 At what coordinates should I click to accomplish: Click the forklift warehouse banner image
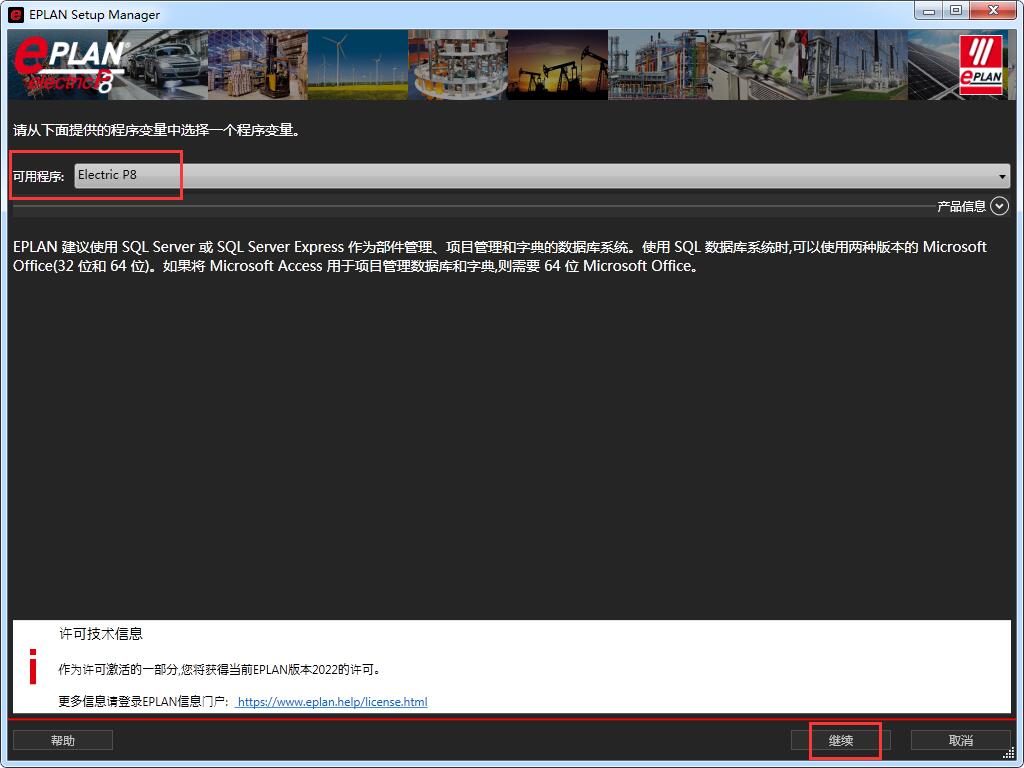[x=258, y=65]
